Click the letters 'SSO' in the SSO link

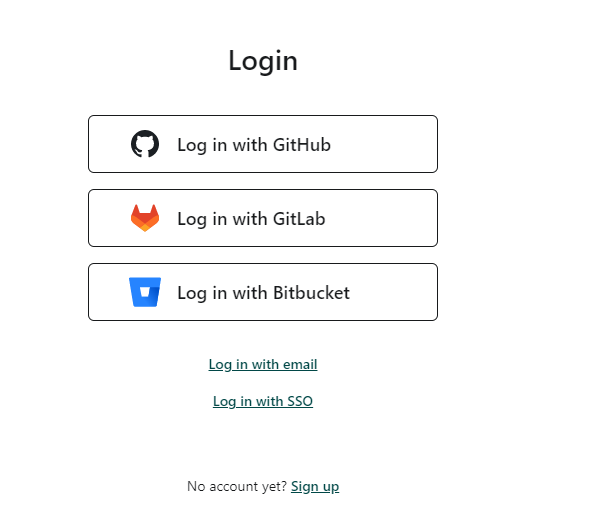[300, 401]
